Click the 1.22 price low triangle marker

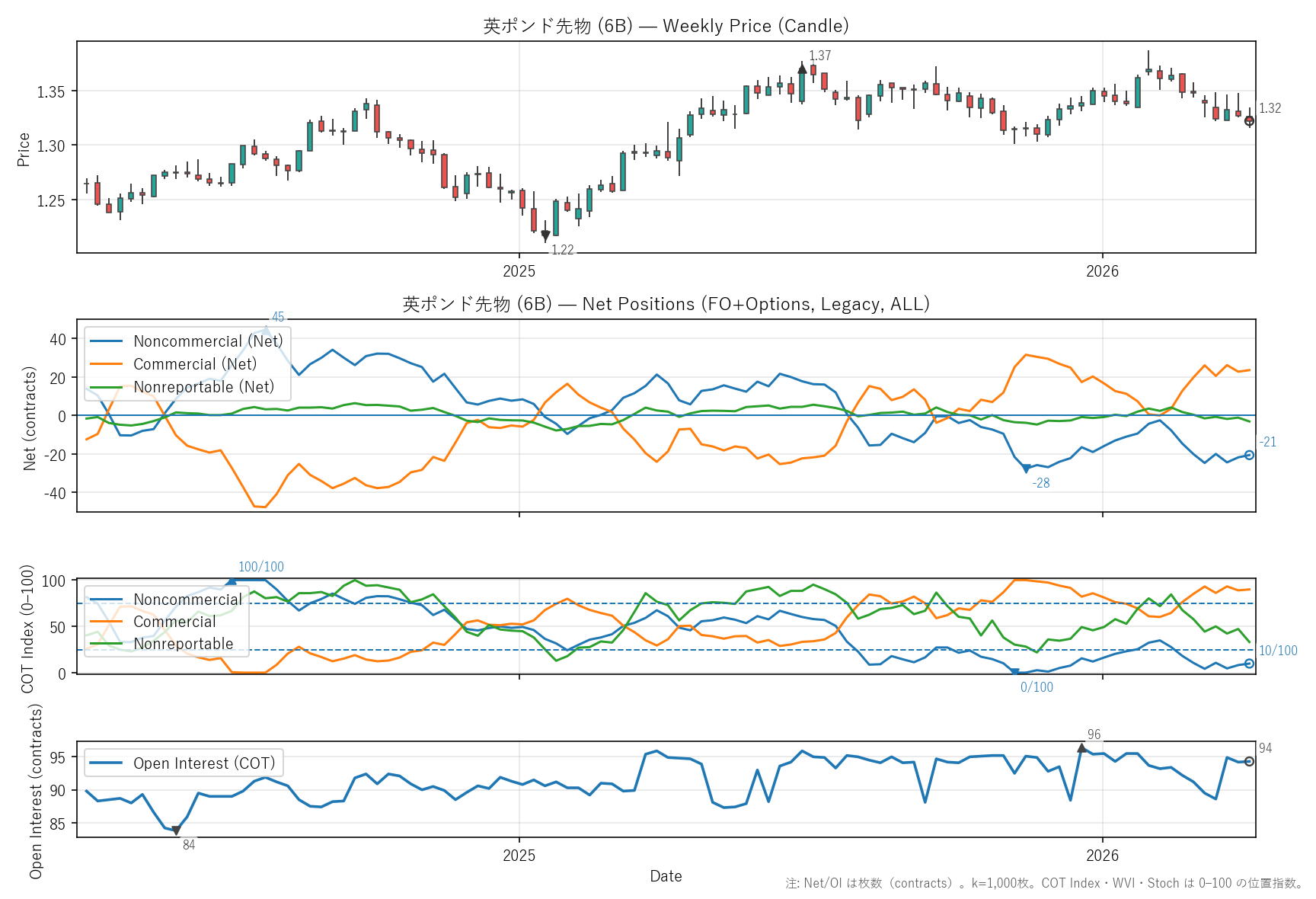click(545, 236)
